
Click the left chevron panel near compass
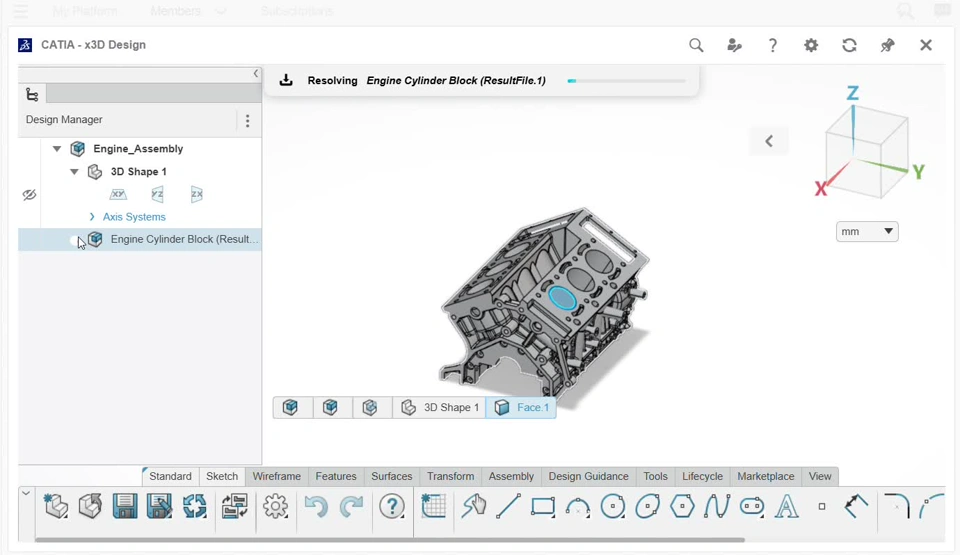[769, 142]
